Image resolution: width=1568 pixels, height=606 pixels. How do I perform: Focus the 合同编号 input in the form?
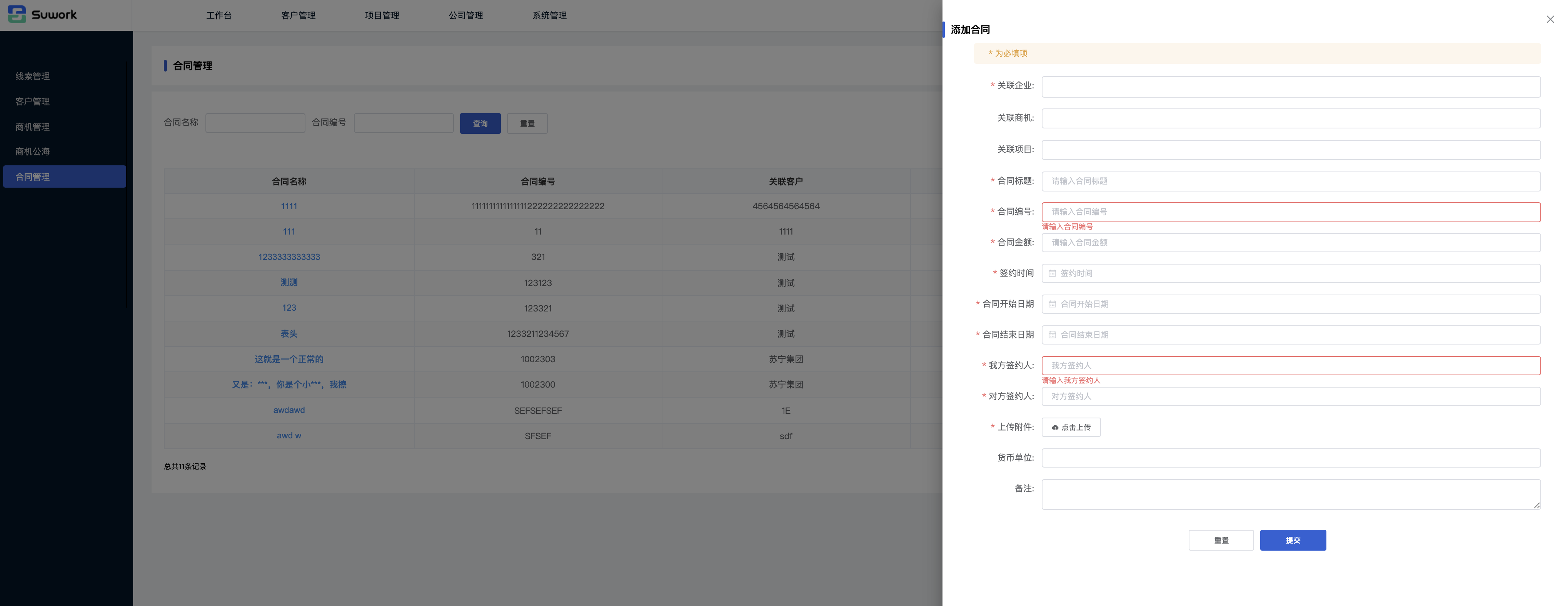pos(1290,212)
